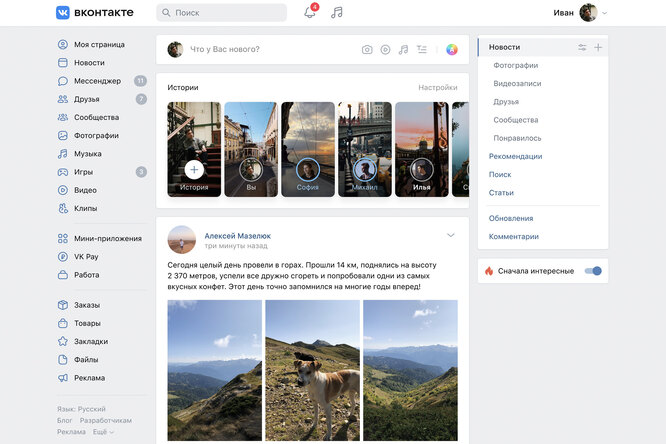The width and height of the screenshot is (666, 444).
Task: Go to Файлы in sidebar
Action: coord(86,360)
